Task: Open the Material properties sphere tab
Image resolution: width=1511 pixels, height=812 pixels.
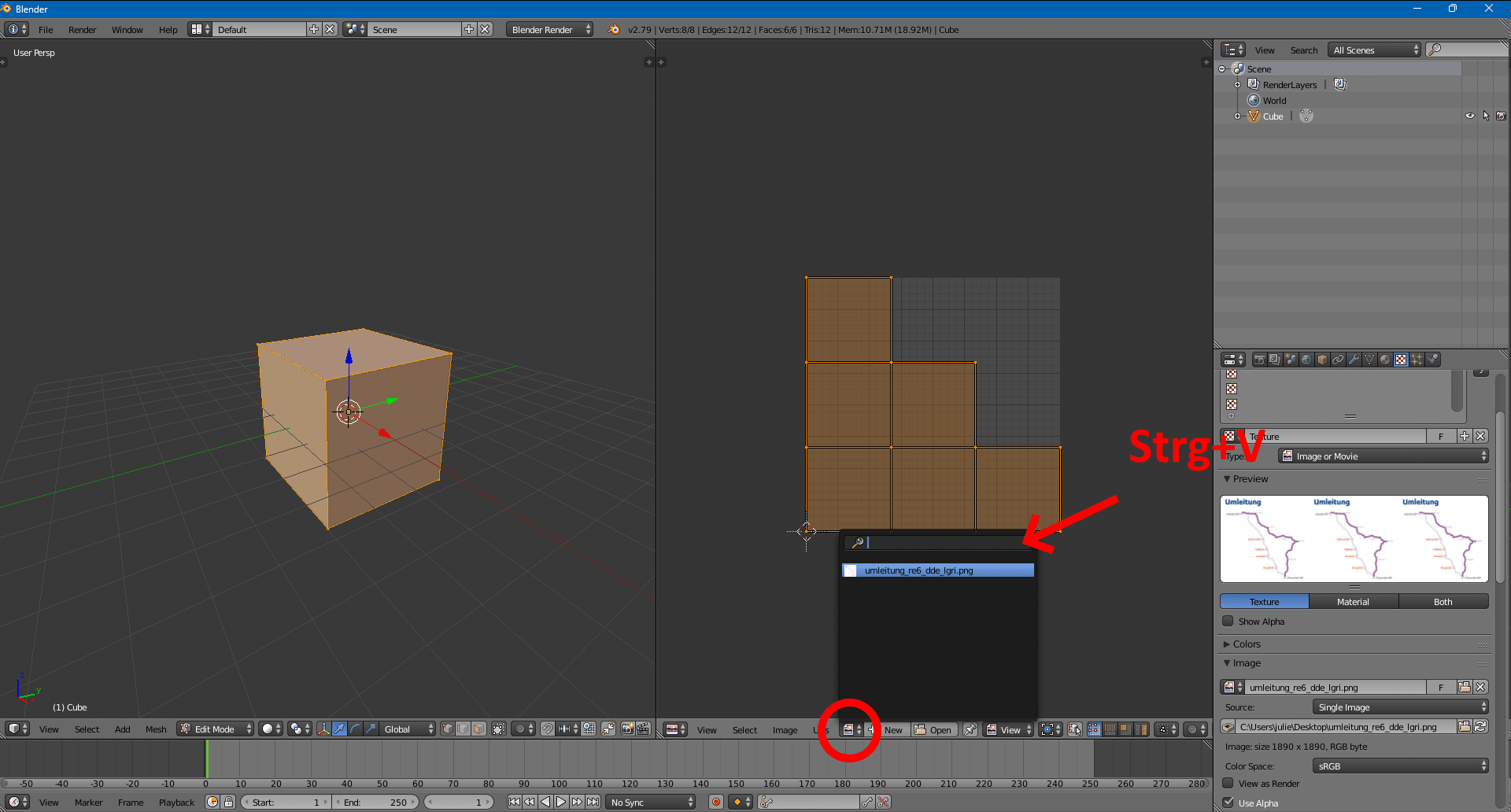Action: tap(1385, 360)
